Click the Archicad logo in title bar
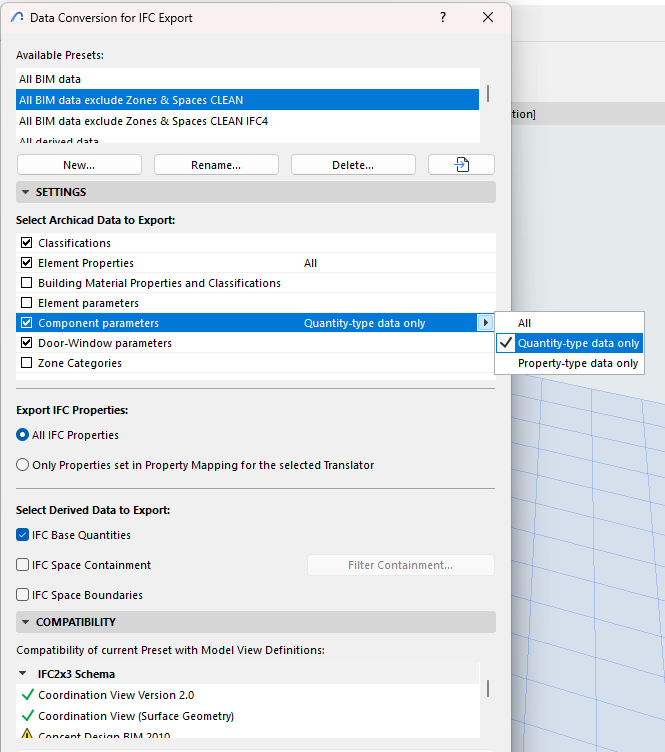Screen dimensions: 665x752 pos(17,17)
